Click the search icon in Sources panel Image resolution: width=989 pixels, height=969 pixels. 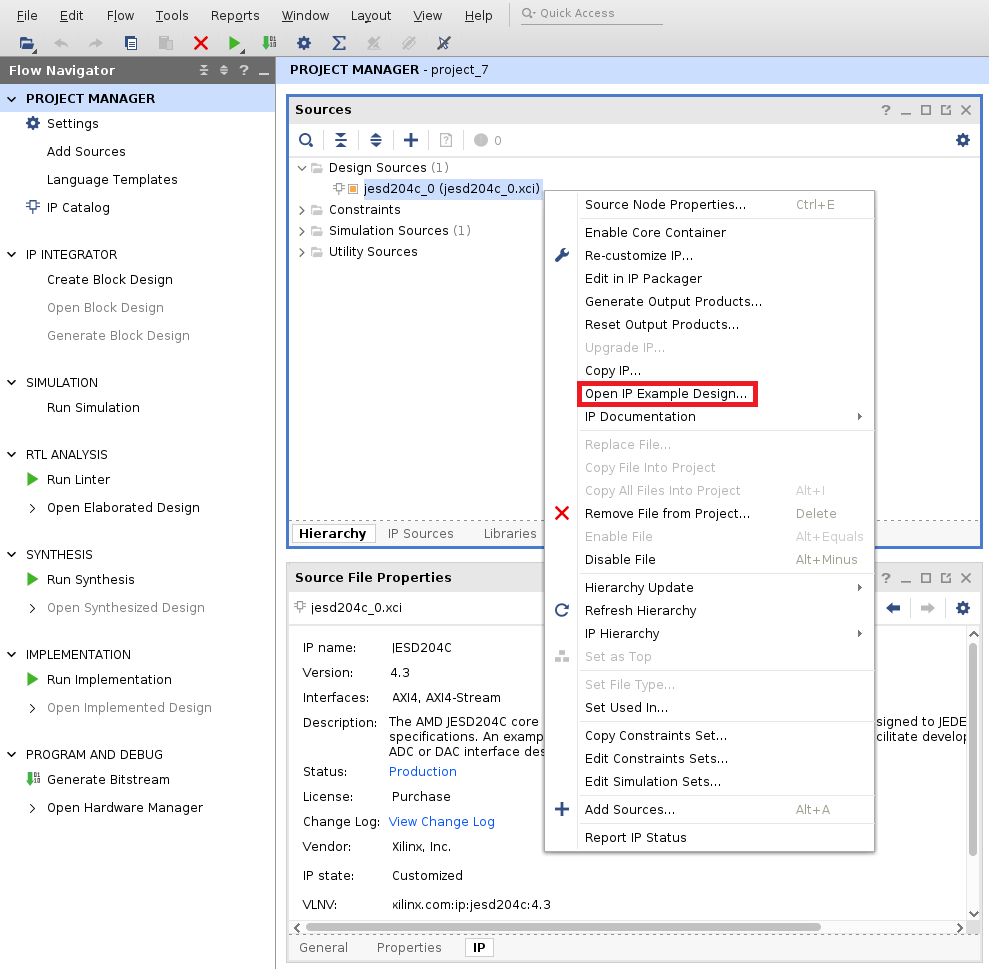pos(306,140)
